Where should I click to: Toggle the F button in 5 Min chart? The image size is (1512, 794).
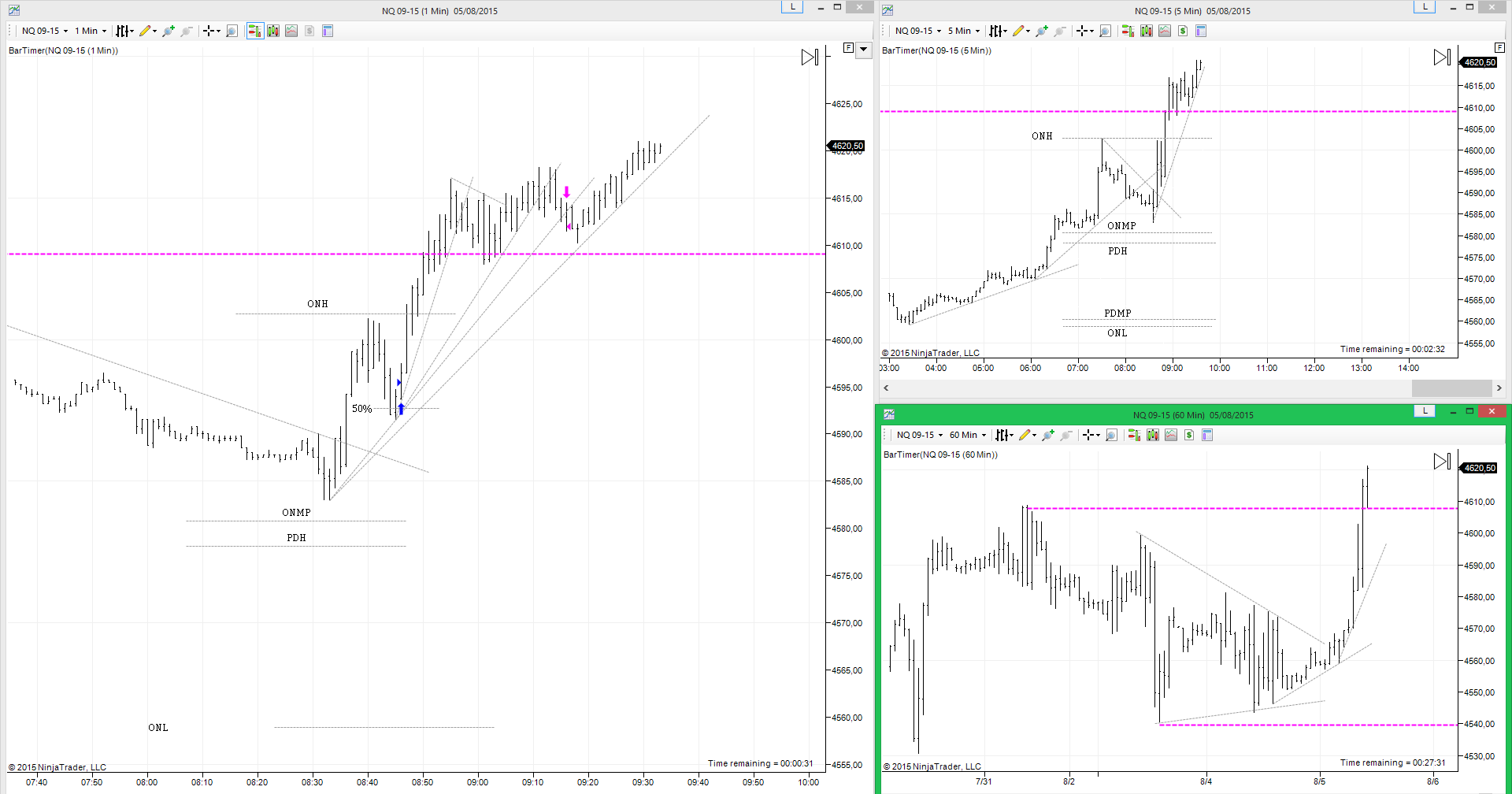(1499, 48)
